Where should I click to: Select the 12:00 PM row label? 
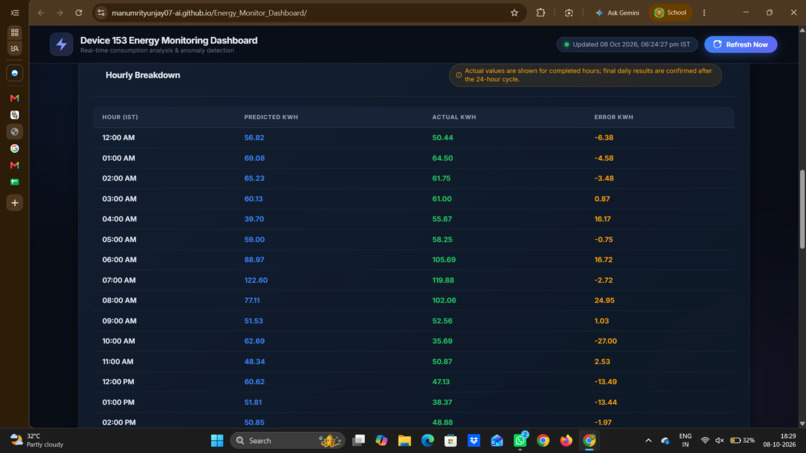pyautogui.click(x=118, y=382)
